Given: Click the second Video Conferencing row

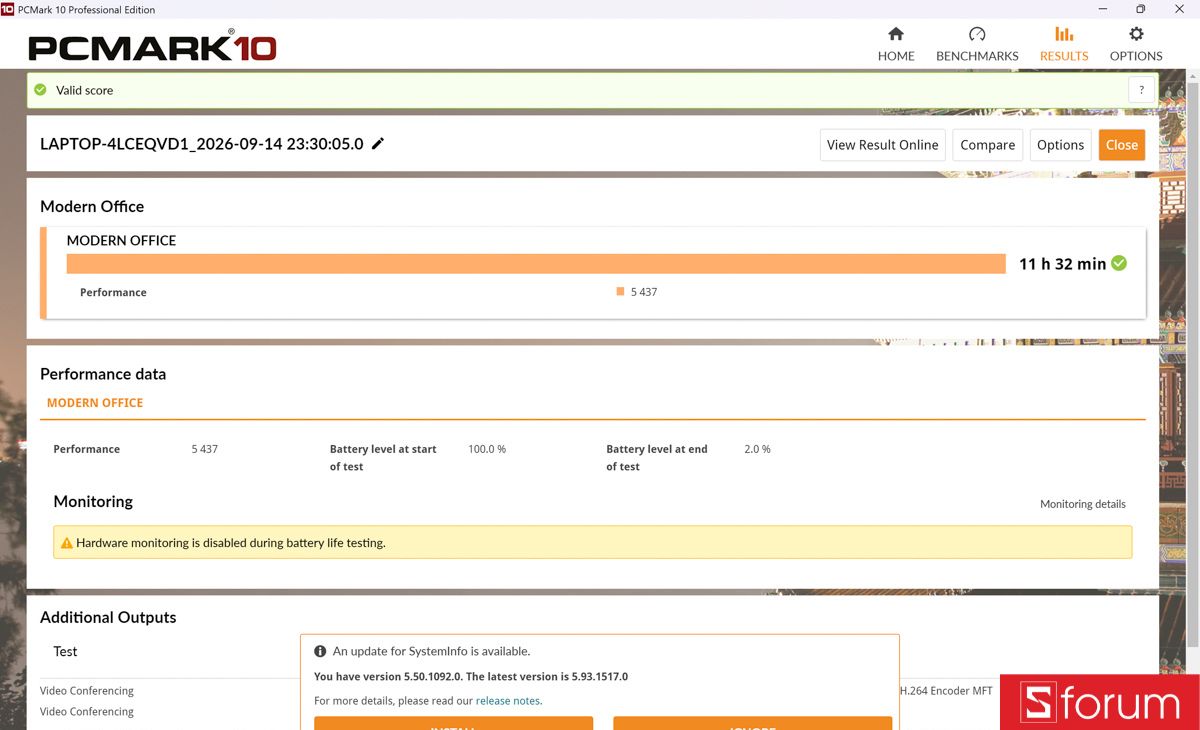Looking at the screenshot, I should 87,712.
